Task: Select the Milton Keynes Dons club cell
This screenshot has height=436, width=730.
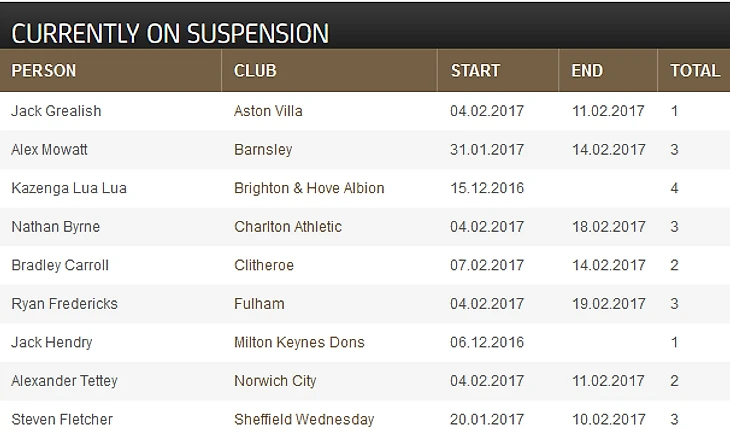Action: (299, 342)
